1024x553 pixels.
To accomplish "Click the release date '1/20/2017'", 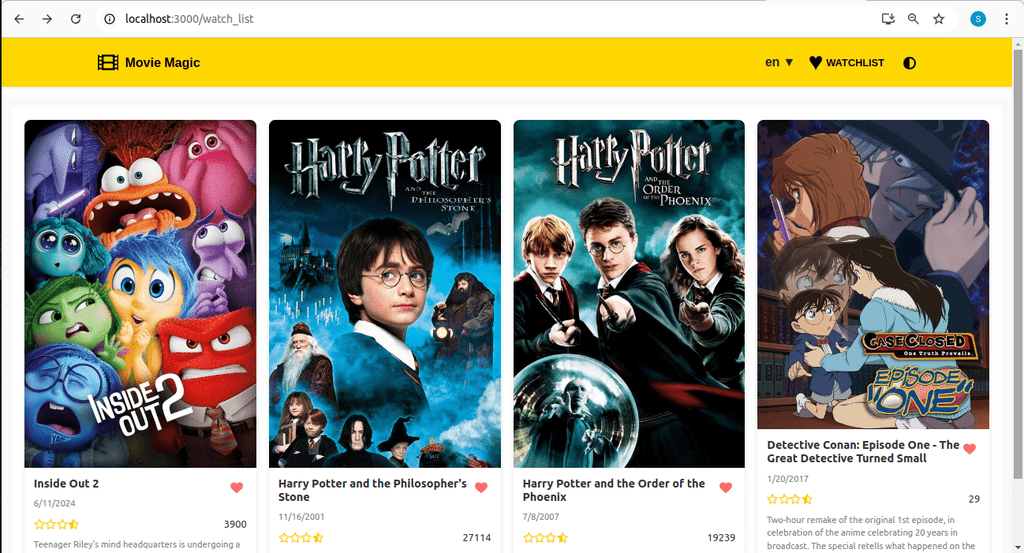I will click(788, 479).
